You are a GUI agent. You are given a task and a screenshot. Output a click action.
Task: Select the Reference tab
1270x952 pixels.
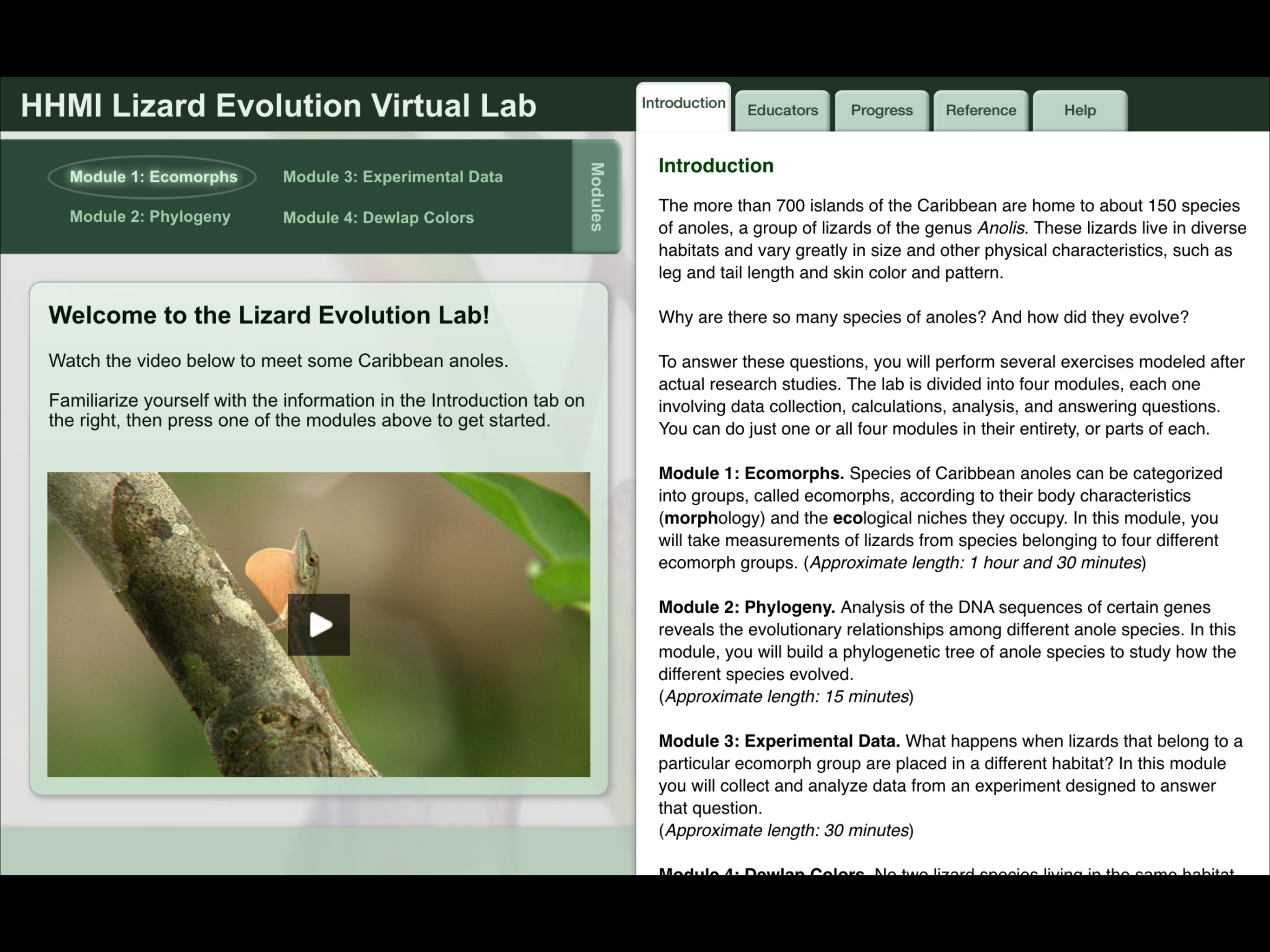coord(981,110)
